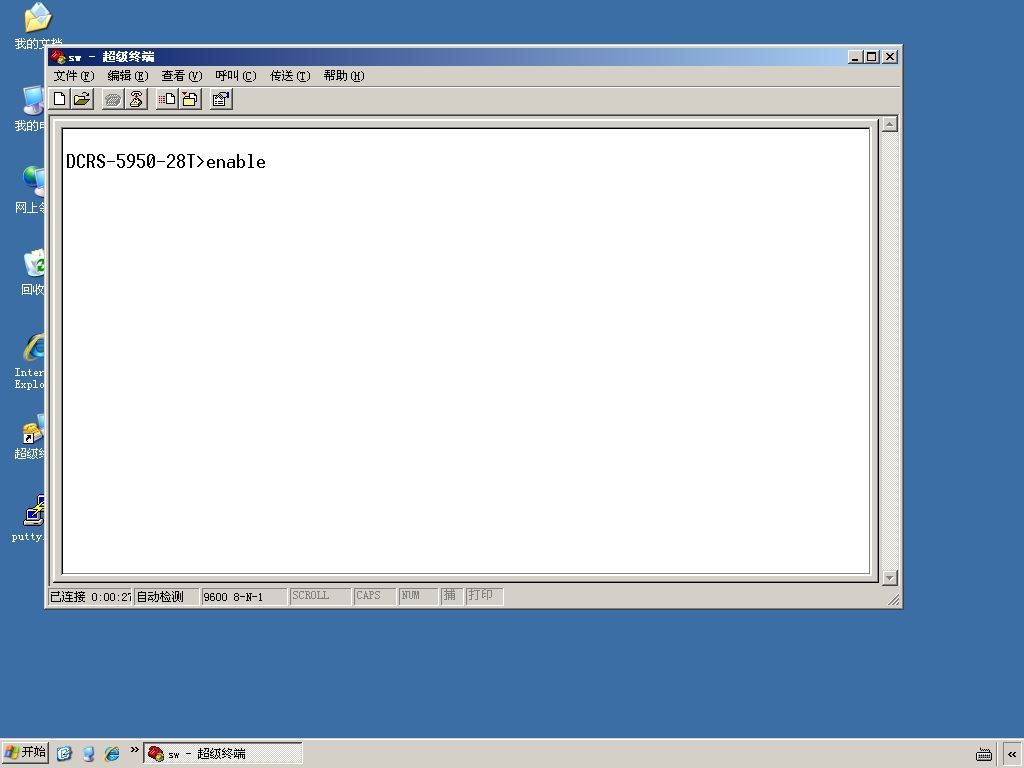Click the HyperTerminal app icon in title bar
This screenshot has height=768, width=1024.
(58, 57)
